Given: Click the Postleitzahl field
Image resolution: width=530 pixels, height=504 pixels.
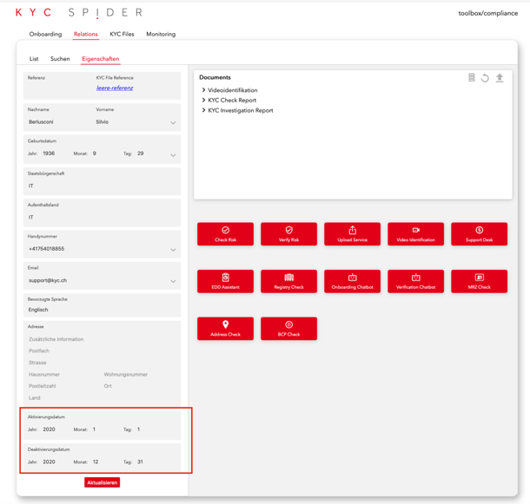Looking at the screenshot, I should [42, 386].
